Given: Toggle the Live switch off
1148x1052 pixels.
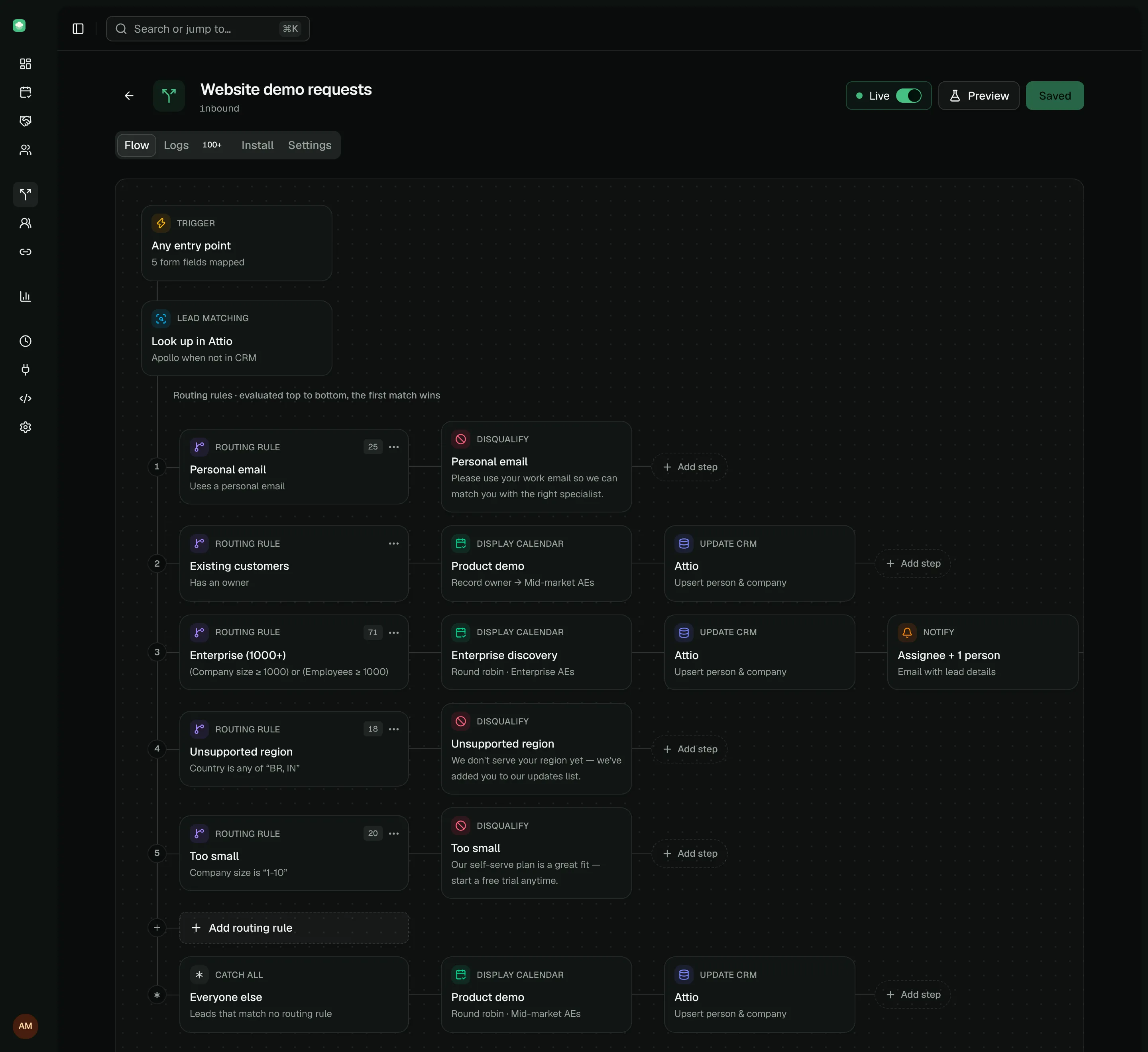Looking at the screenshot, I should point(908,96).
